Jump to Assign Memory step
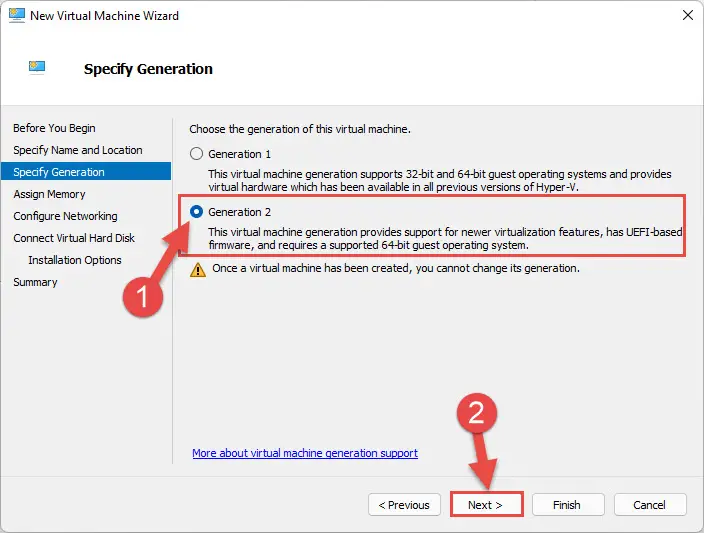The height and width of the screenshot is (533, 704). (49, 194)
